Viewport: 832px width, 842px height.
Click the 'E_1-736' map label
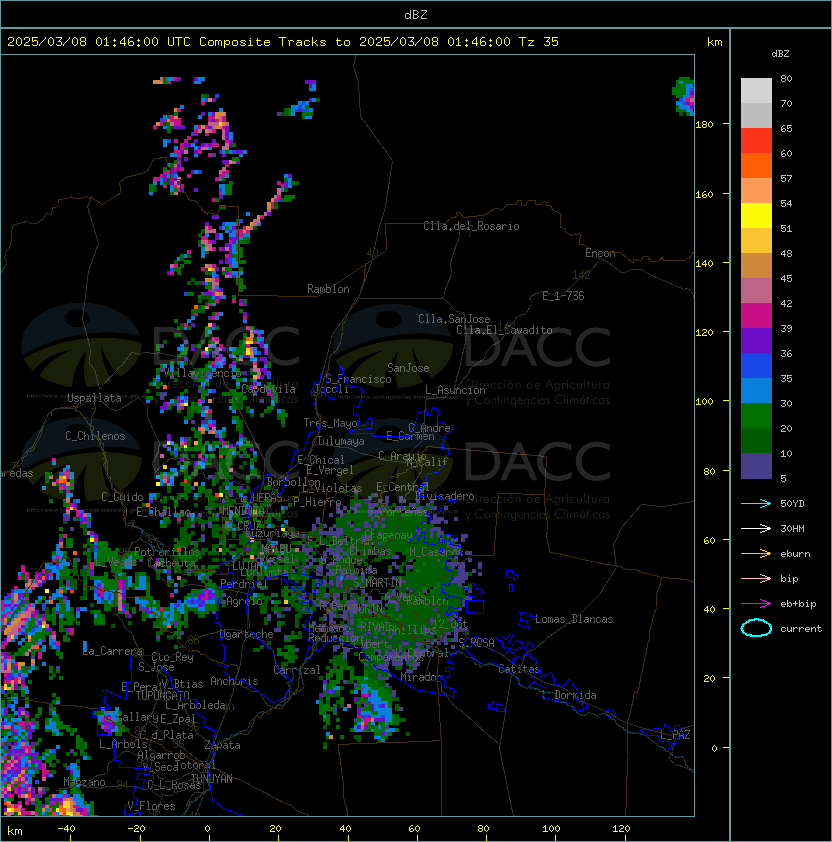pyautogui.click(x=563, y=296)
